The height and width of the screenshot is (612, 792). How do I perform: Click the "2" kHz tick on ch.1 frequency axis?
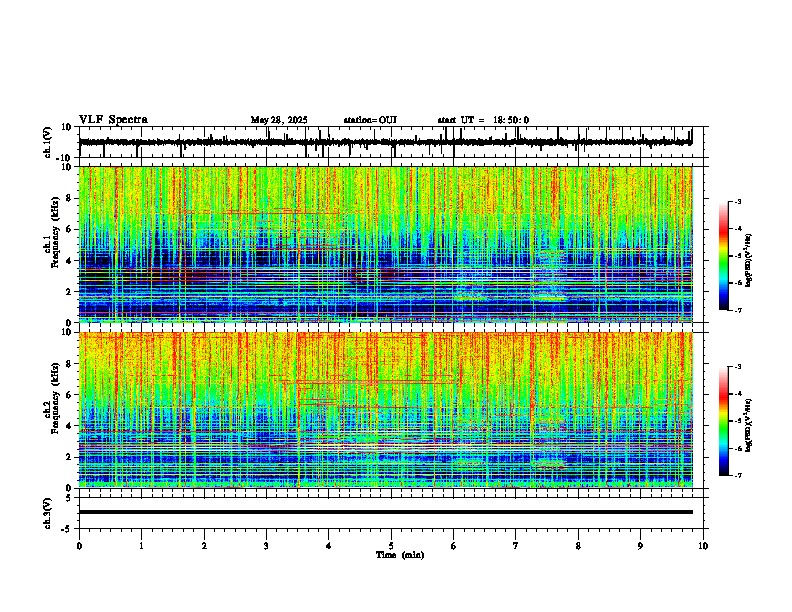pos(70,291)
